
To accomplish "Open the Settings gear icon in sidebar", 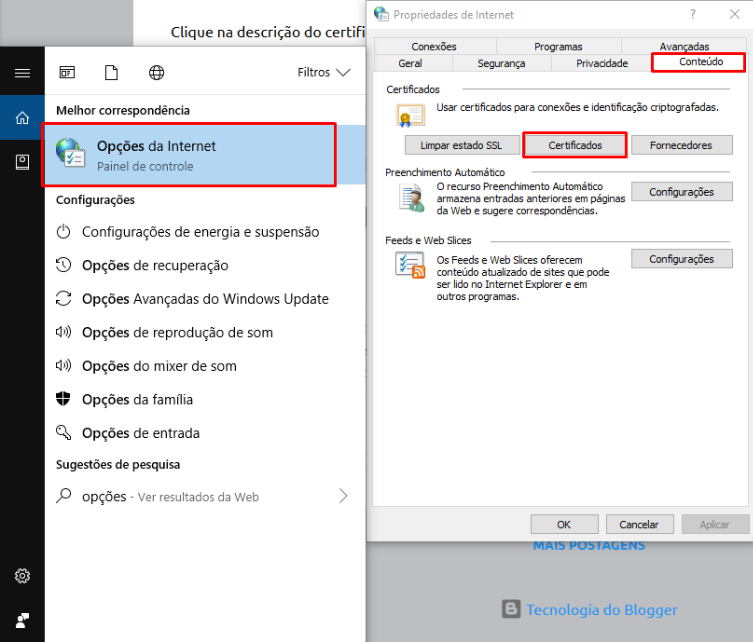I will tap(22, 576).
